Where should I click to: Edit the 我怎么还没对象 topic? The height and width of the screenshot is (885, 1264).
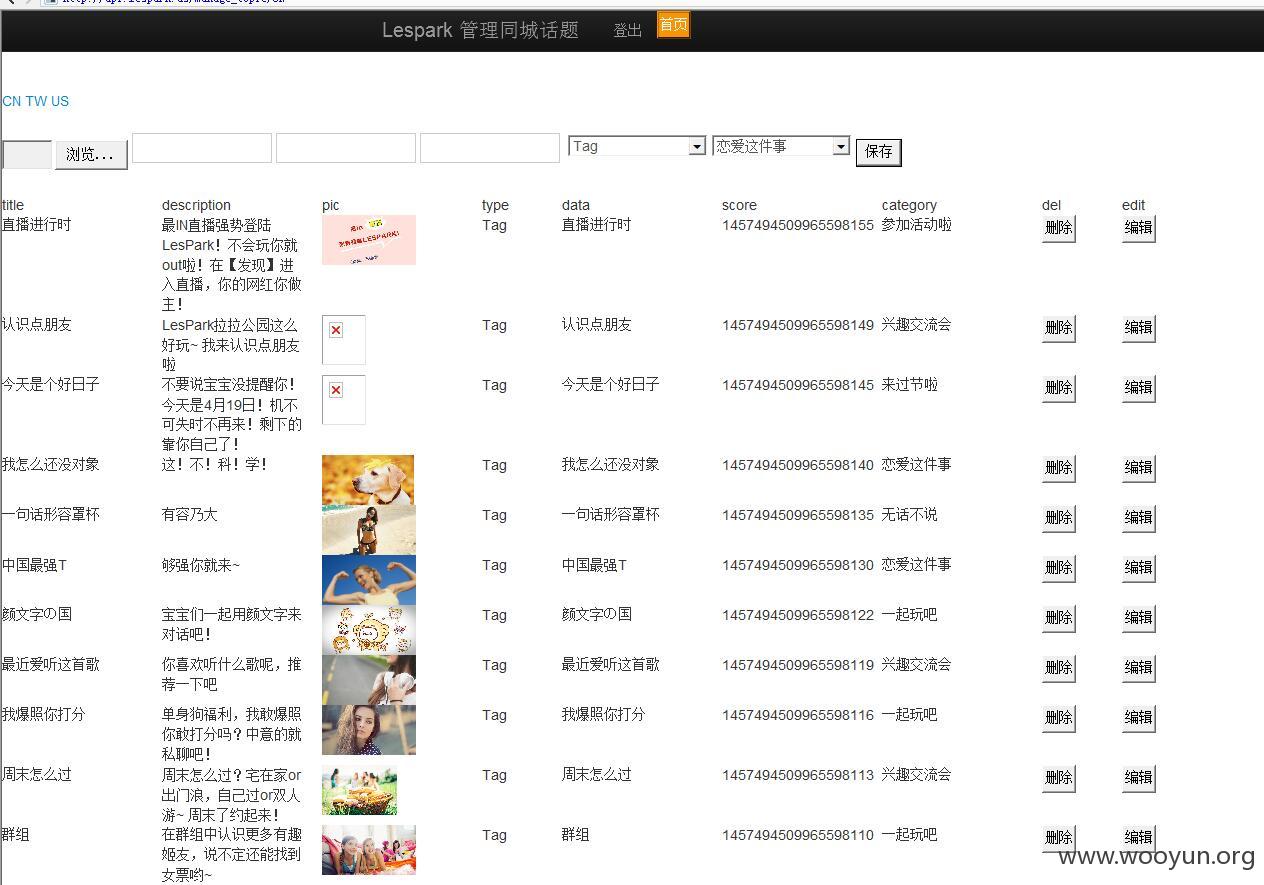pyautogui.click(x=1138, y=468)
